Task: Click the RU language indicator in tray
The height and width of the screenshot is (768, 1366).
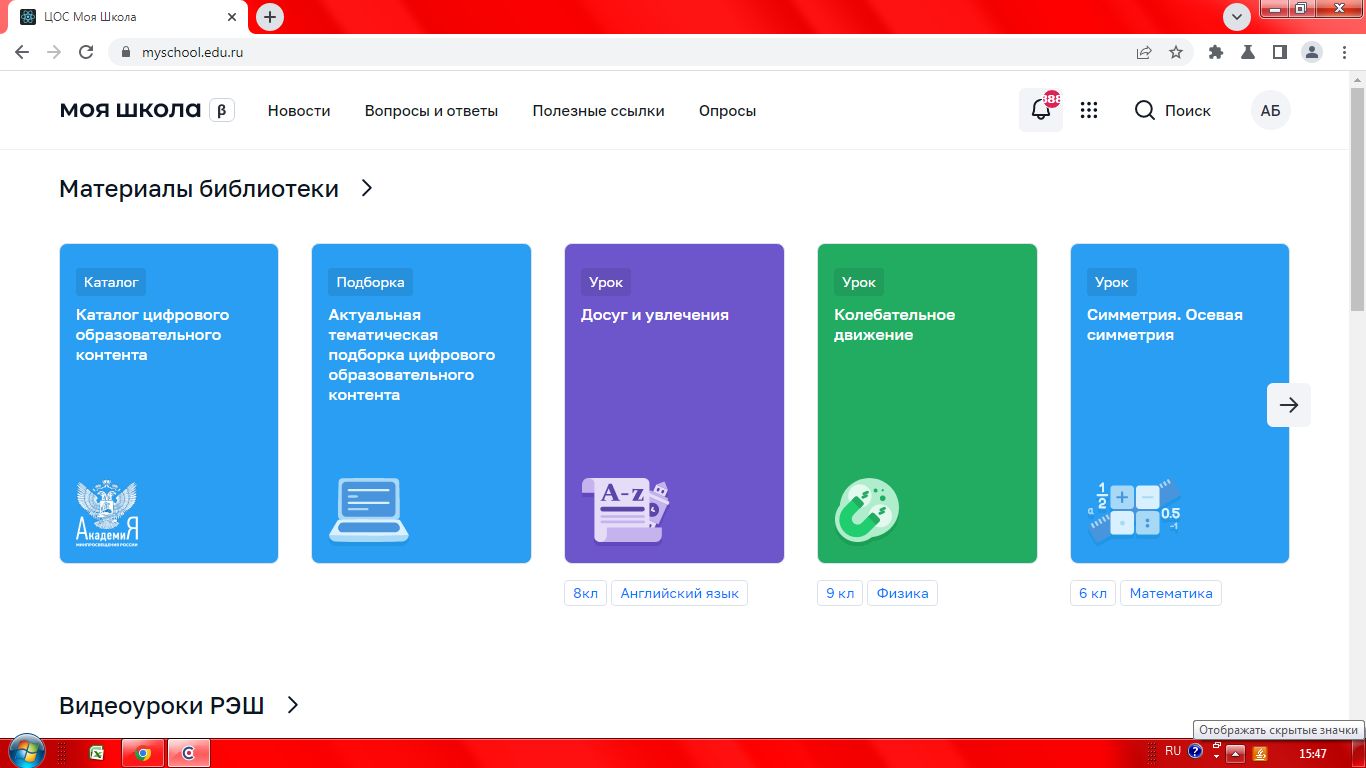Action: 1173,751
